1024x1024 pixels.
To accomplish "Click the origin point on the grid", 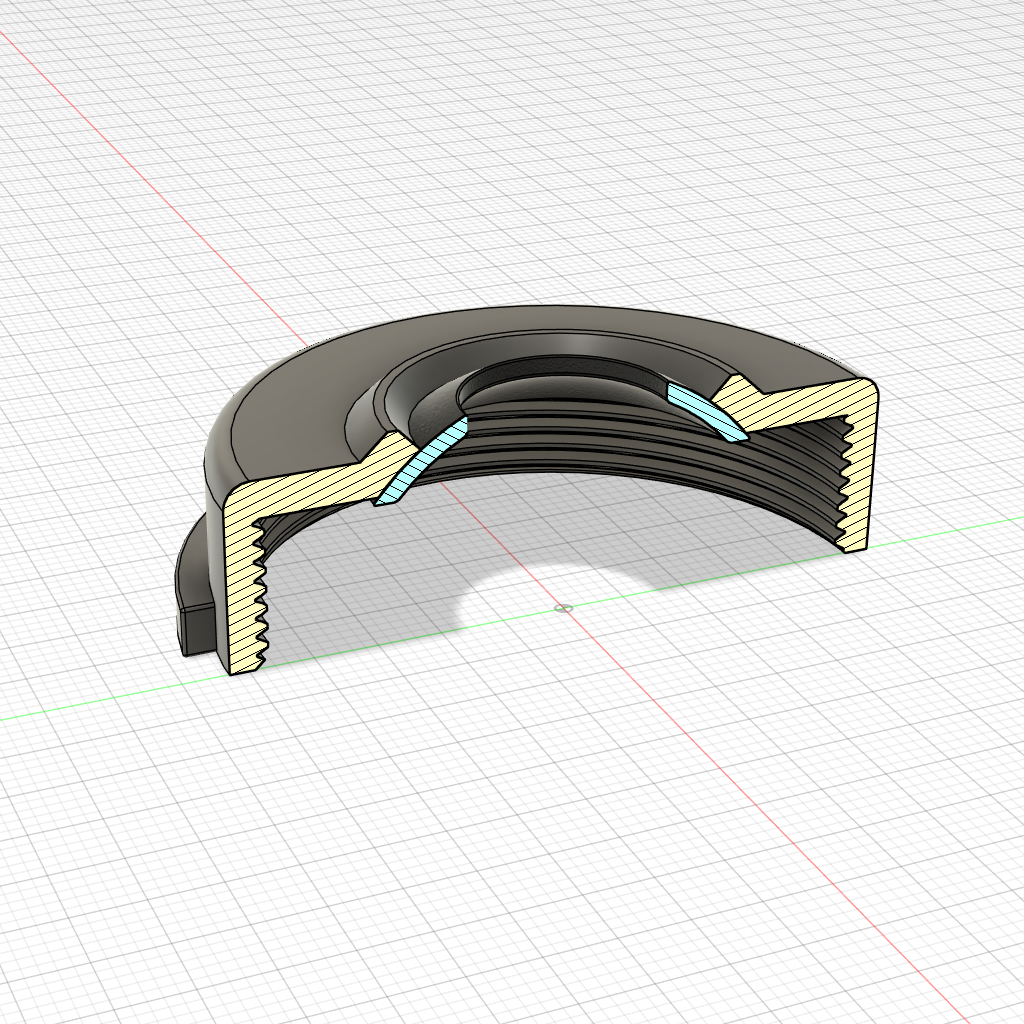I will point(563,607).
